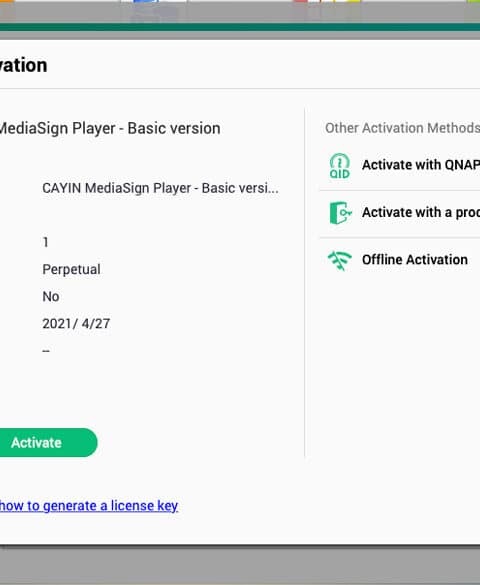Click the green Activate button
This screenshot has width=480, height=585.
[48, 442]
